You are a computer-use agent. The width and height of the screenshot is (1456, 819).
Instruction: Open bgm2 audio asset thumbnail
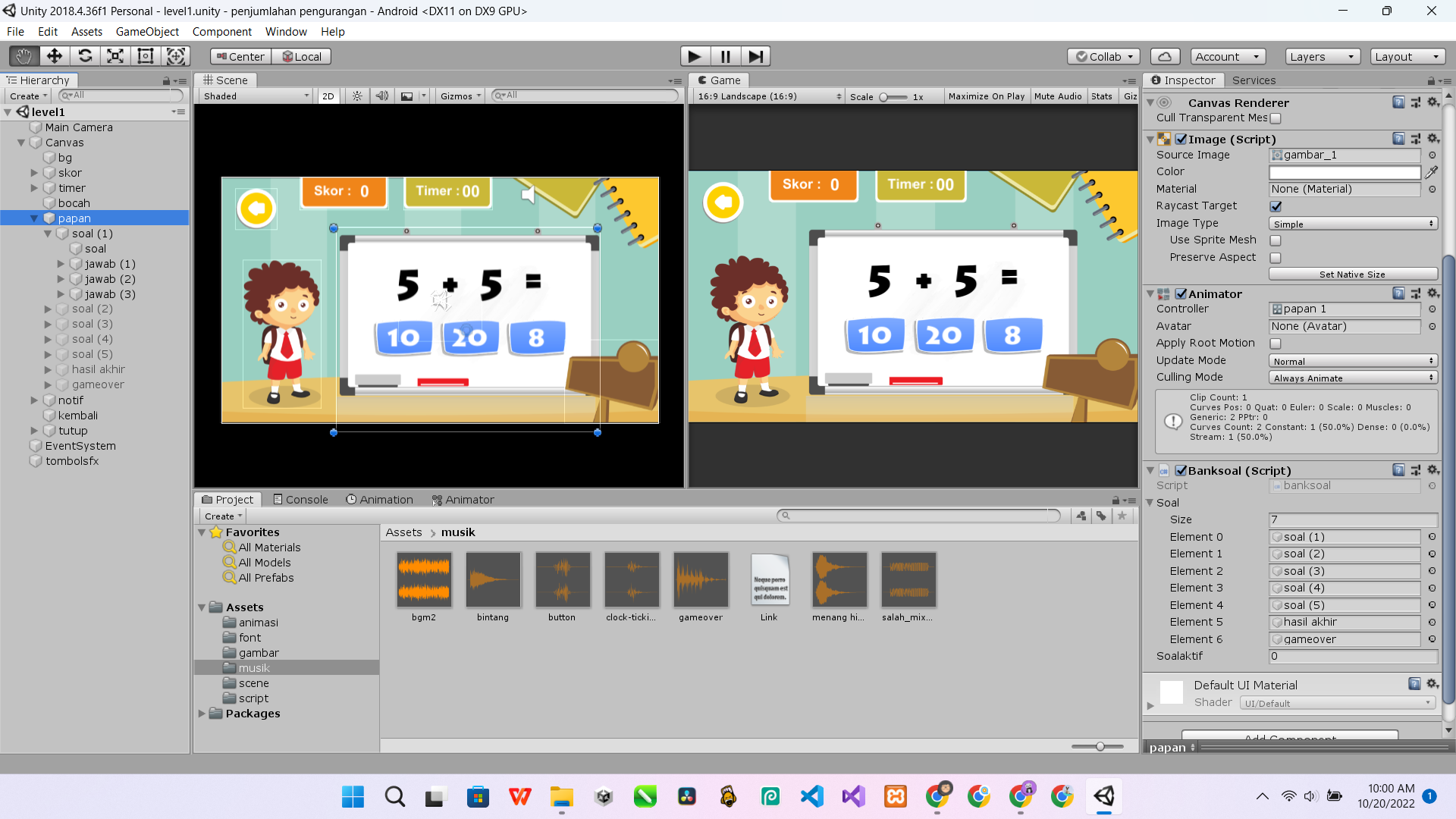(424, 580)
